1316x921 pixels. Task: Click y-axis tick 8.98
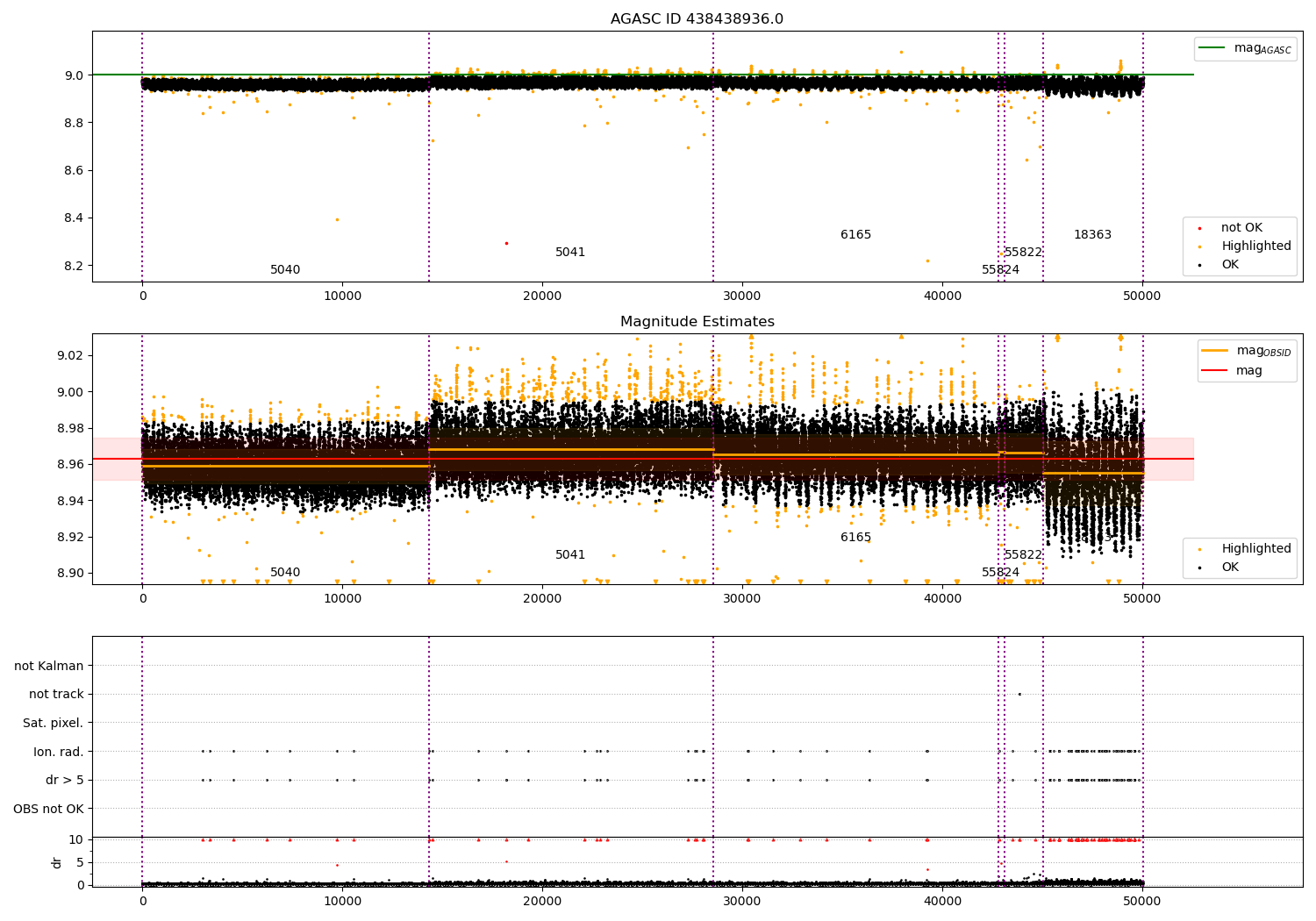pyautogui.click(x=71, y=428)
